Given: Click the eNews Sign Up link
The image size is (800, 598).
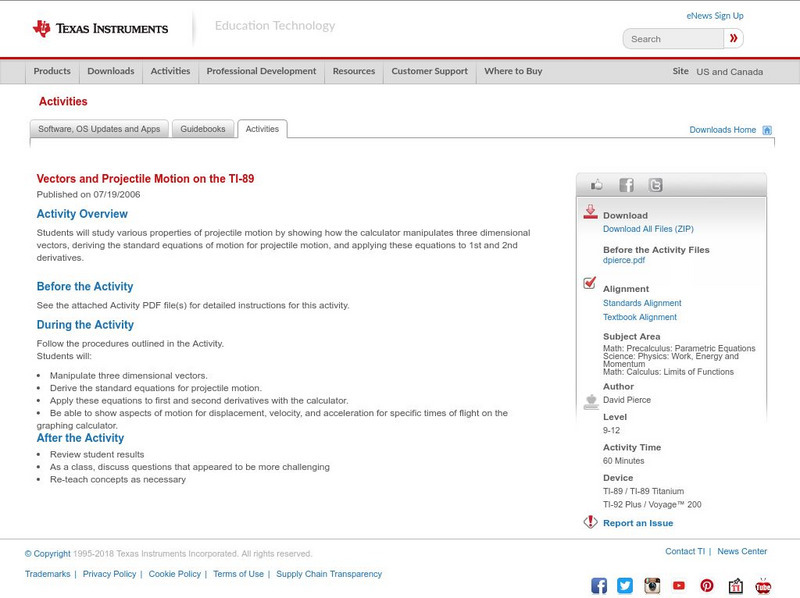Looking at the screenshot, I should click(x=715, y=16).
